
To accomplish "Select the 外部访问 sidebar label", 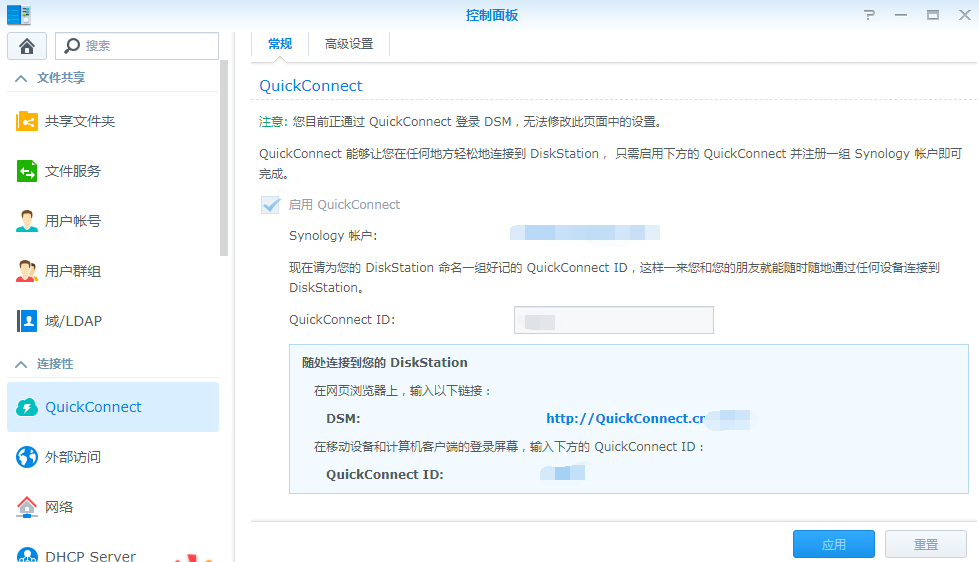I will tap(73, 457).
